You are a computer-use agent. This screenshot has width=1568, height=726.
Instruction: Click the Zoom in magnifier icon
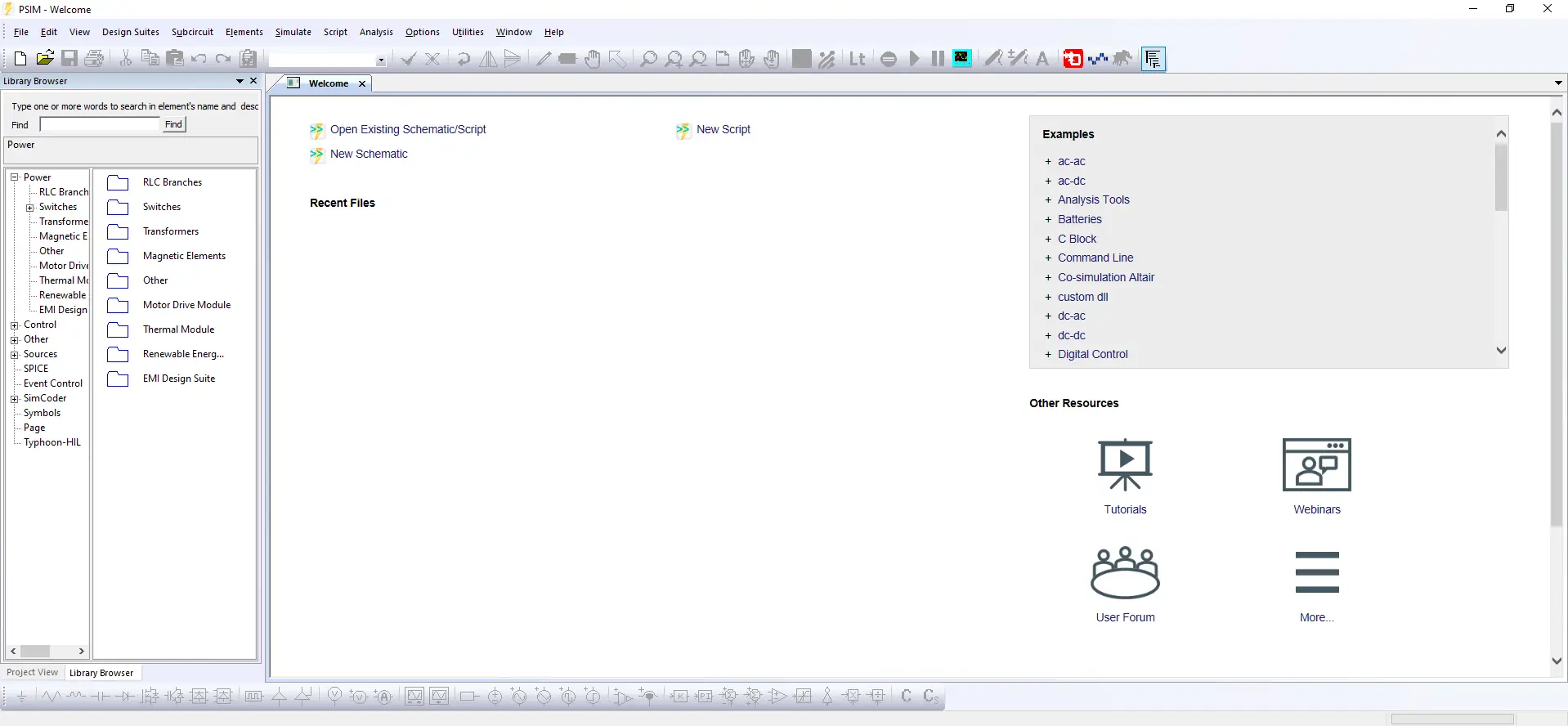(674, 59)
